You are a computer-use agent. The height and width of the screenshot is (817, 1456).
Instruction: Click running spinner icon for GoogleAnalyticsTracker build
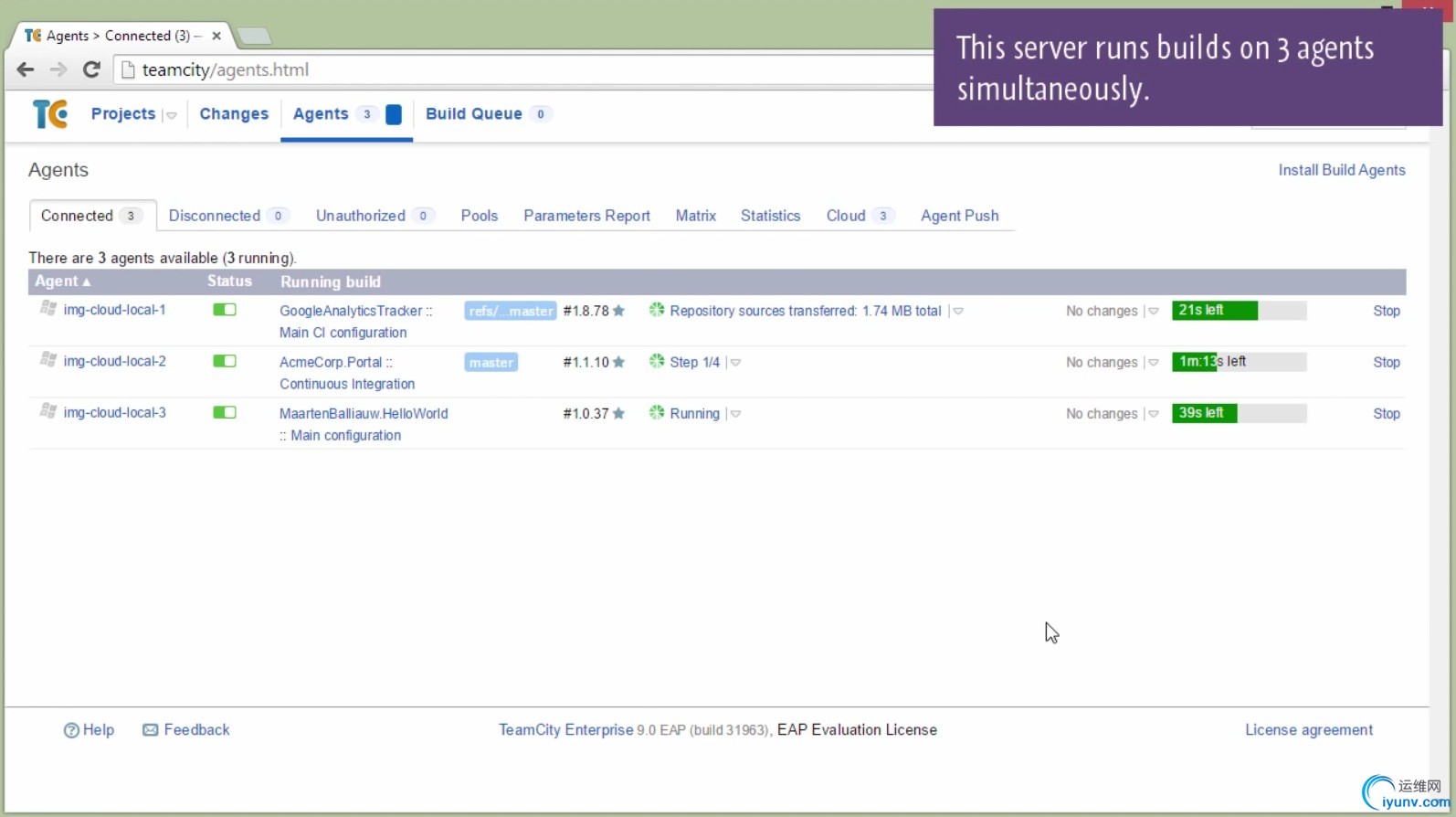pos(657,310)
